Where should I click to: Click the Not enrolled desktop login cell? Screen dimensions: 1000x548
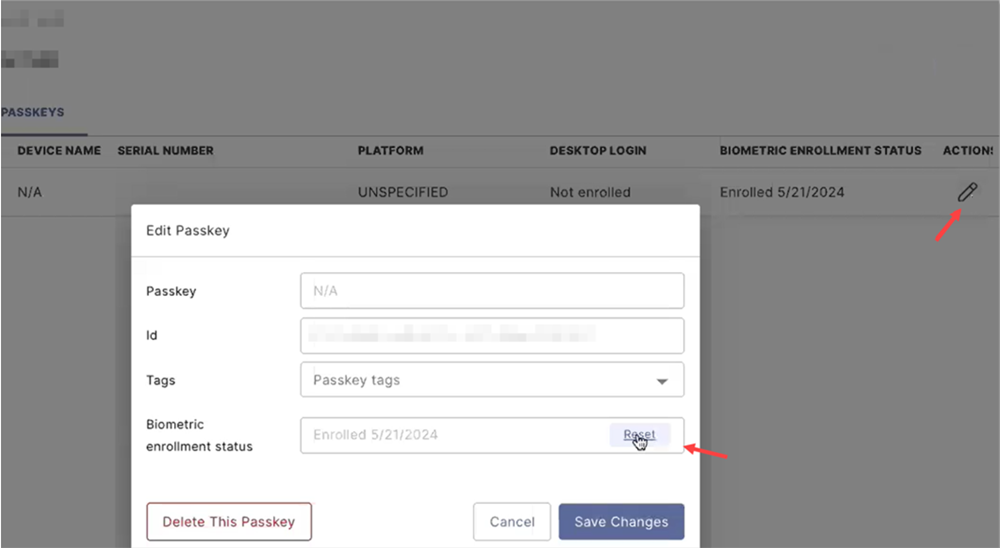[x=590, y=192]
